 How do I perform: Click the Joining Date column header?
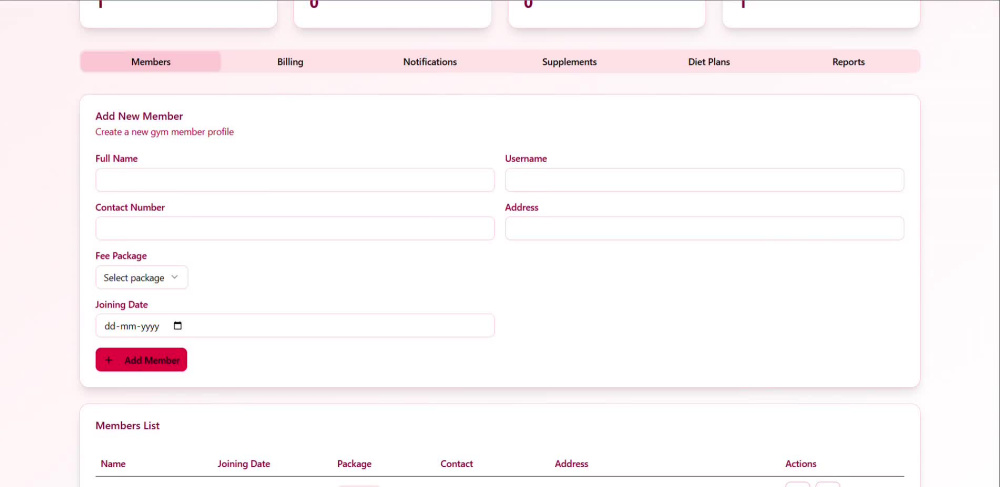pos(244,463)
